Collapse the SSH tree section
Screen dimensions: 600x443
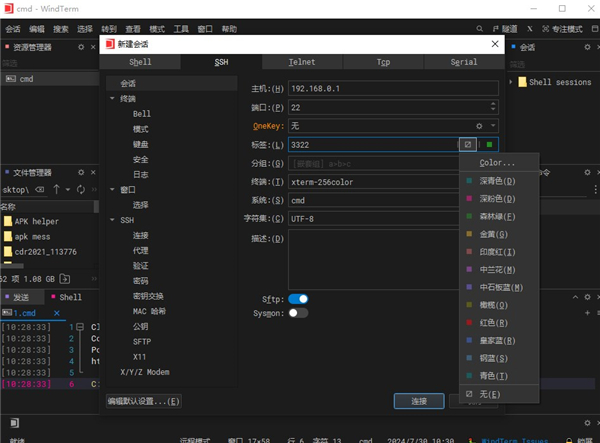click(x=111, y=219)
